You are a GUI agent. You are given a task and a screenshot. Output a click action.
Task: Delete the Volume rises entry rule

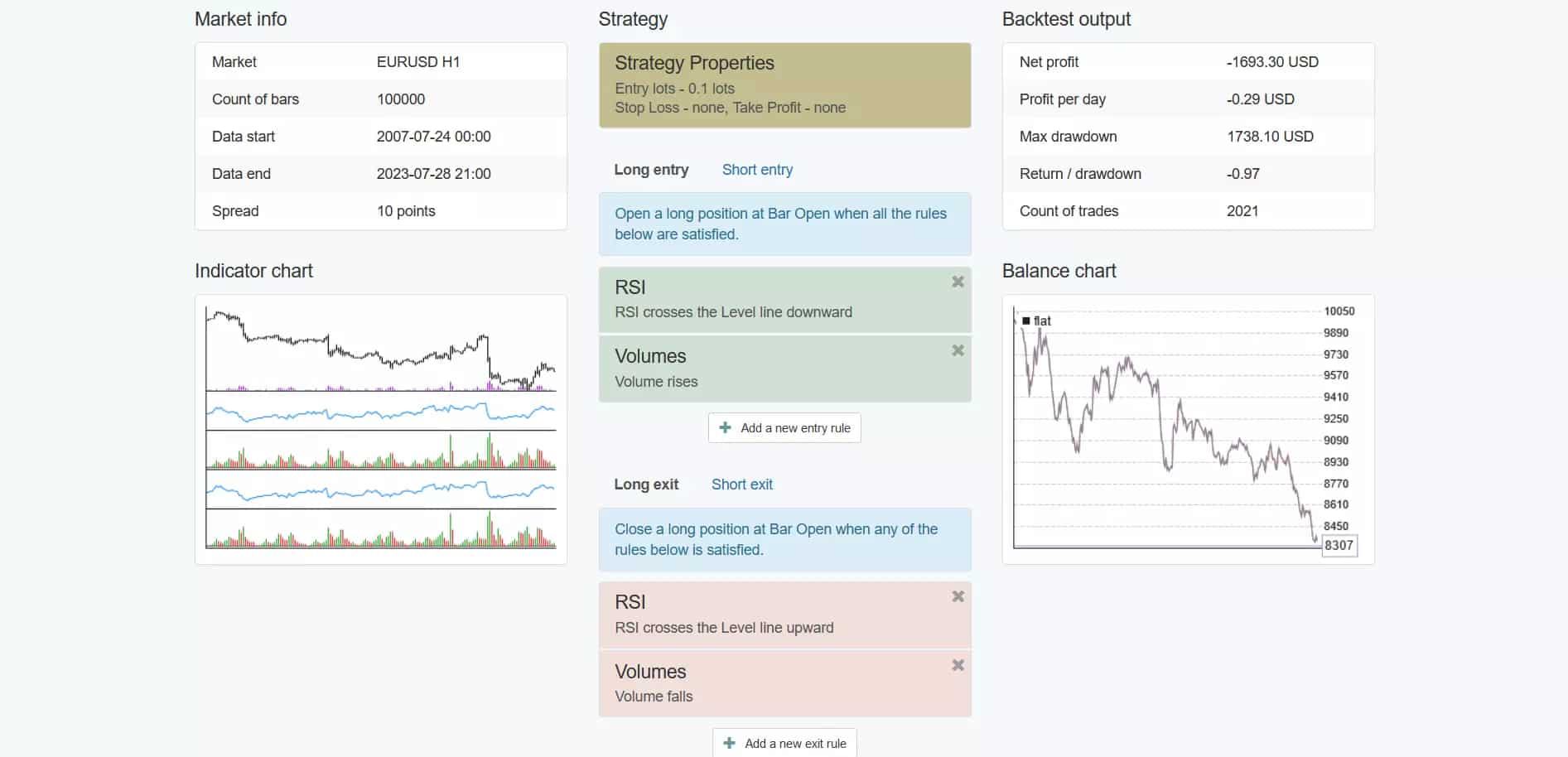coord(958,350)
